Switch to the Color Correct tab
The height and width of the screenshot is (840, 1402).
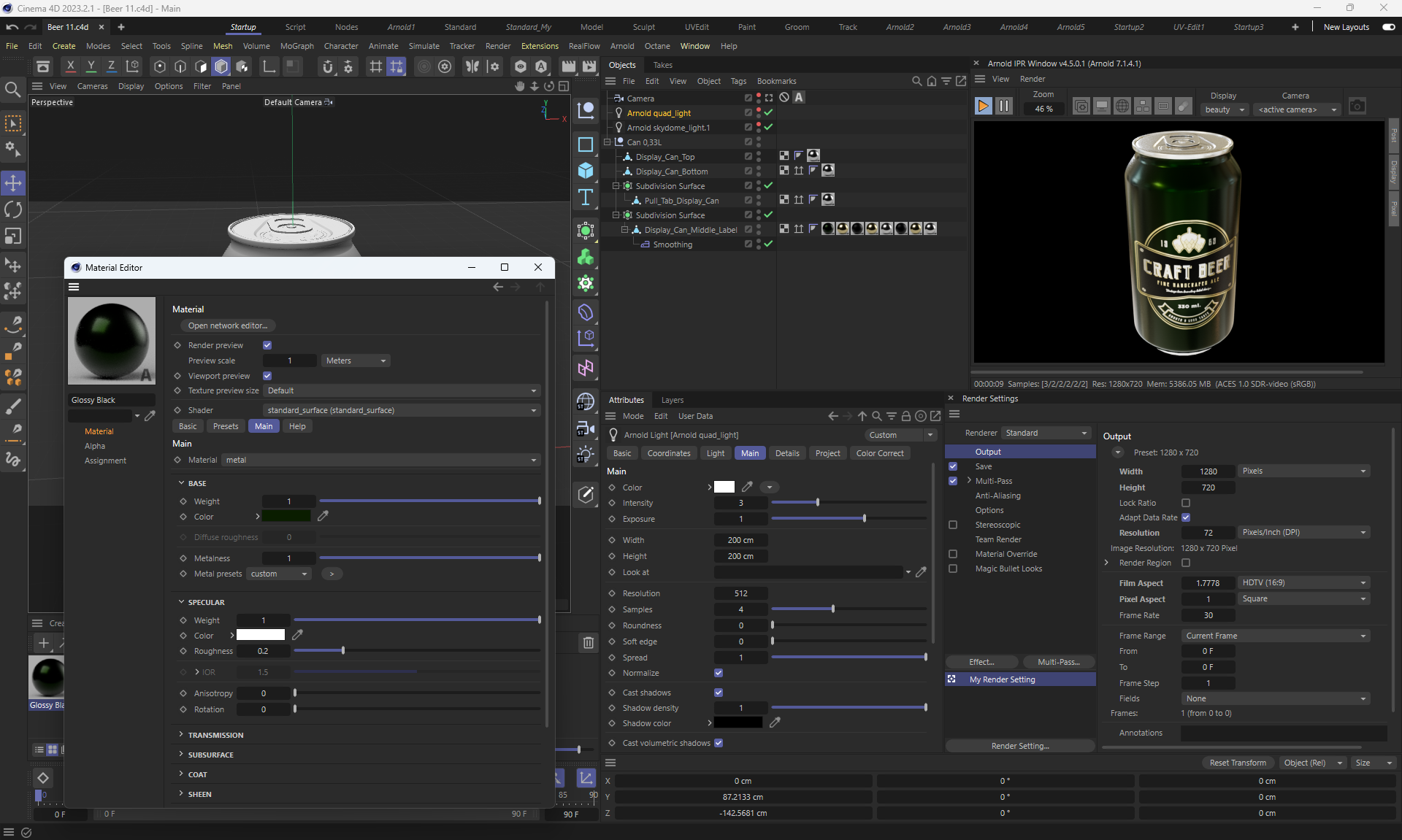point(880,453)
